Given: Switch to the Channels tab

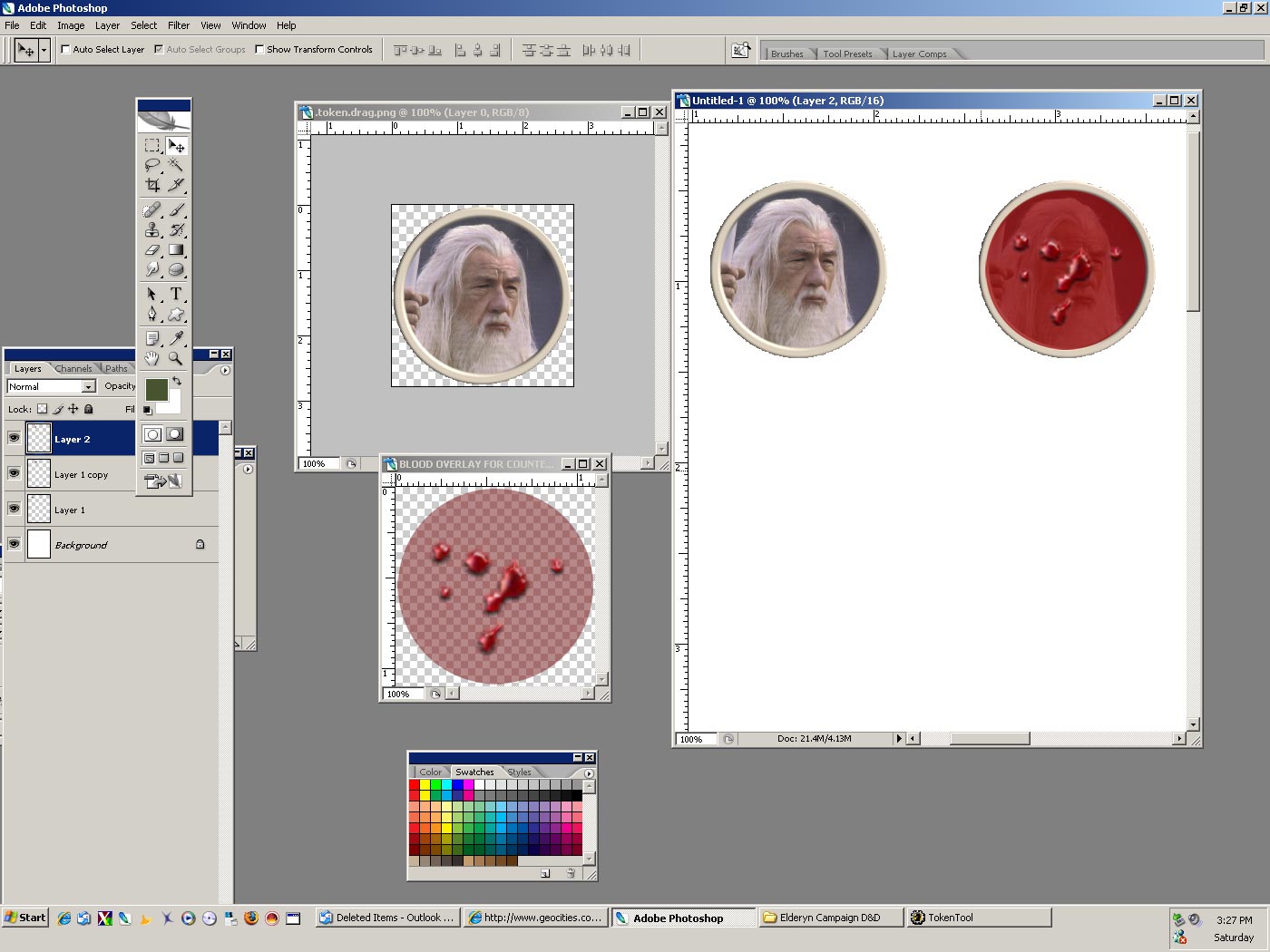Looking at the screenshot, I should (x=73, y=369).
